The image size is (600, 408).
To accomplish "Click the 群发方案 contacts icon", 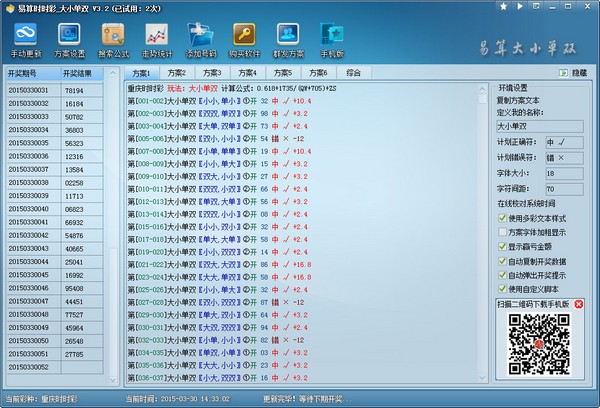I will (x=288, y=34).
